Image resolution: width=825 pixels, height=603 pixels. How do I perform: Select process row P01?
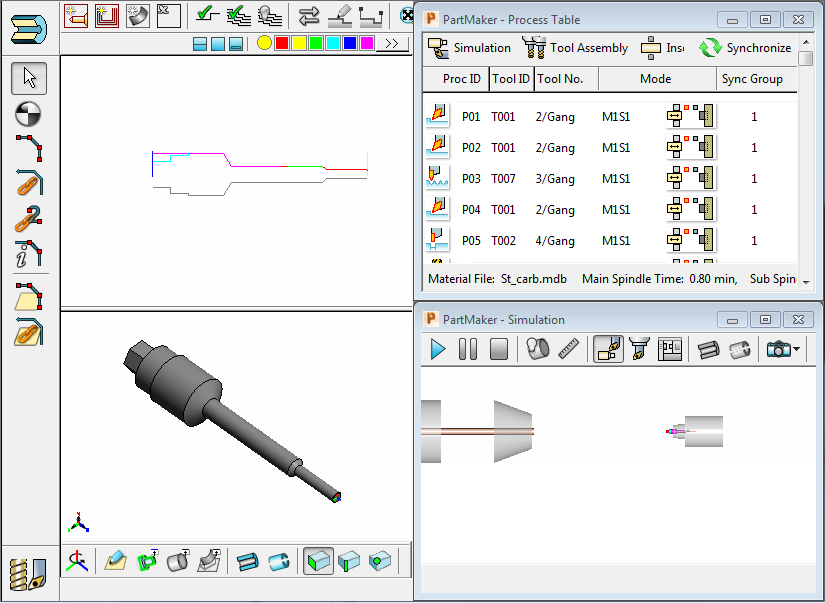610,116
